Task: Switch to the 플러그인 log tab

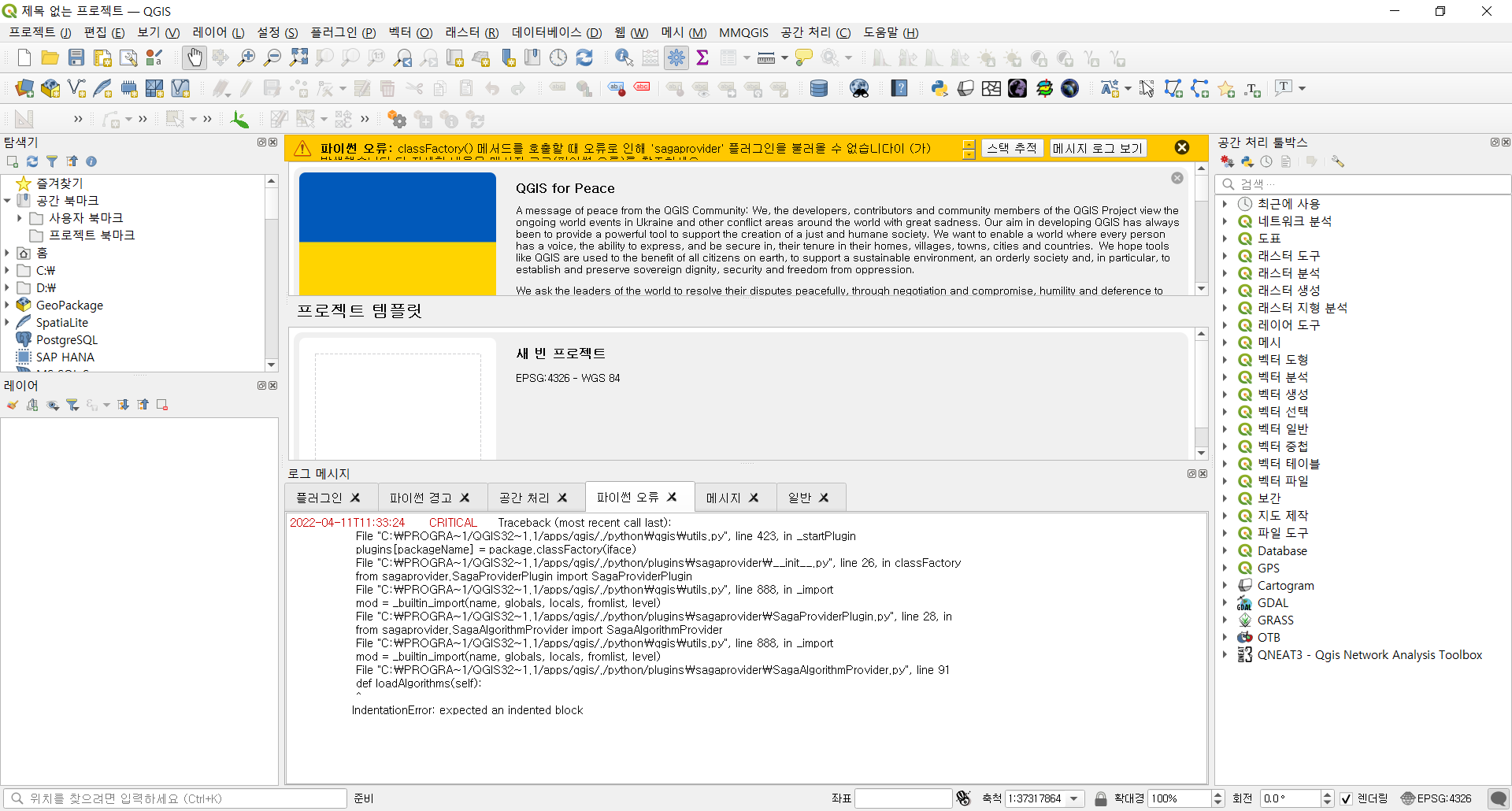Action: [319, 498]
